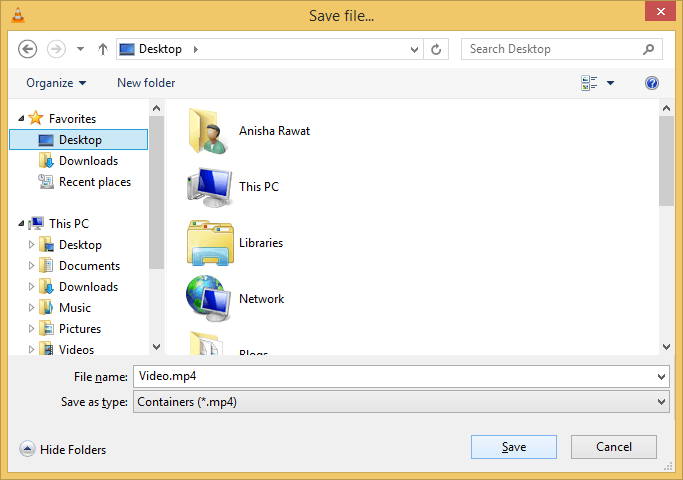
Task: Click the Hide Folders arrow icon
Action: pyautogui.click(x=27, y=449)
